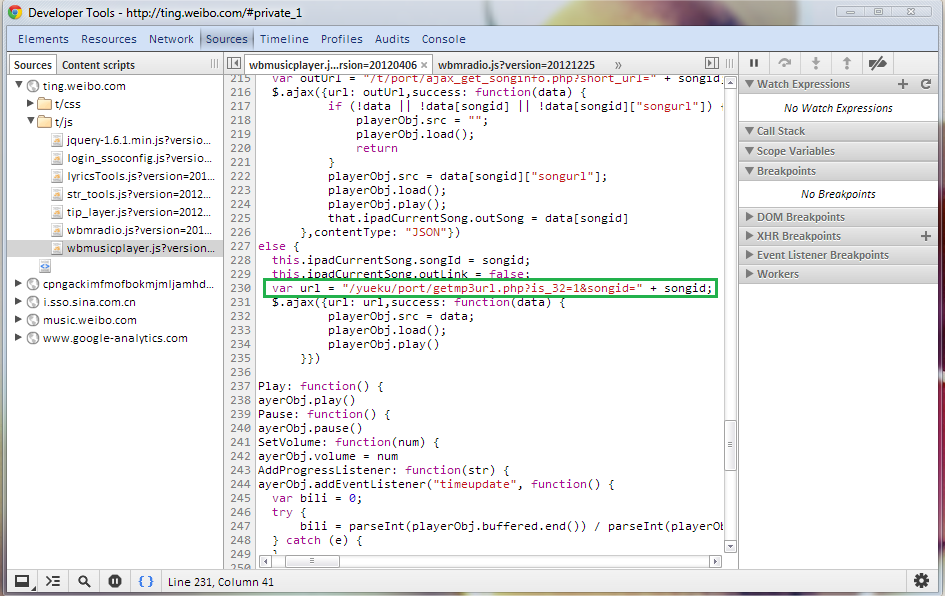Expand the DOM Breakpoints section
This screenshot has width=945, height=596.
pos(800,217)
